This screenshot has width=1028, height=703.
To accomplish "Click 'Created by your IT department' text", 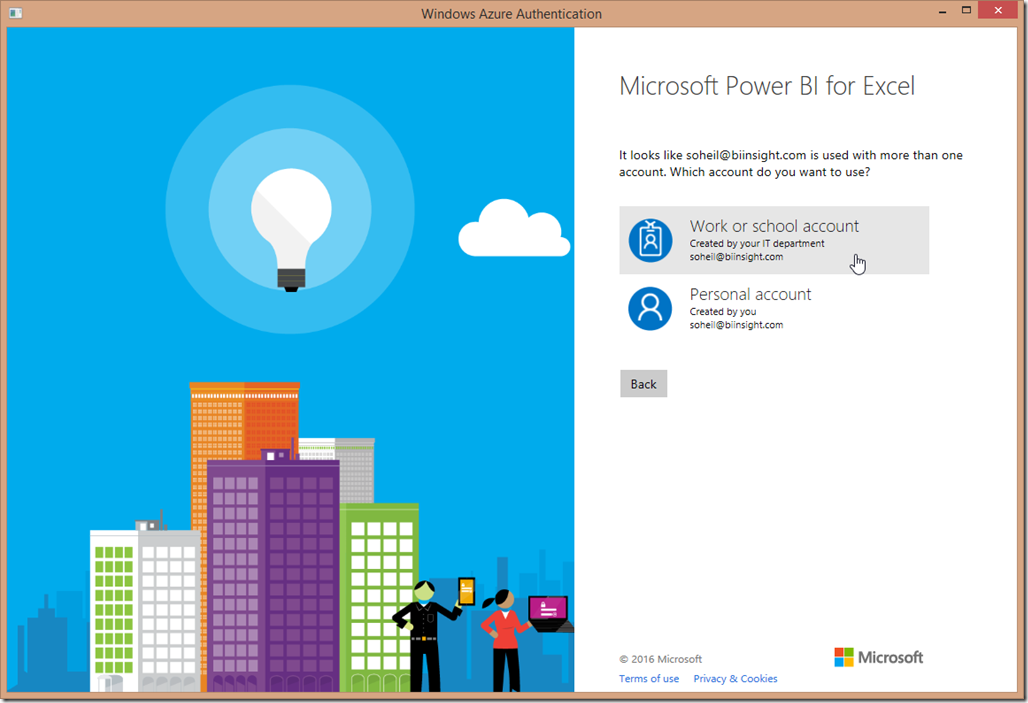I will click(757, 243).
